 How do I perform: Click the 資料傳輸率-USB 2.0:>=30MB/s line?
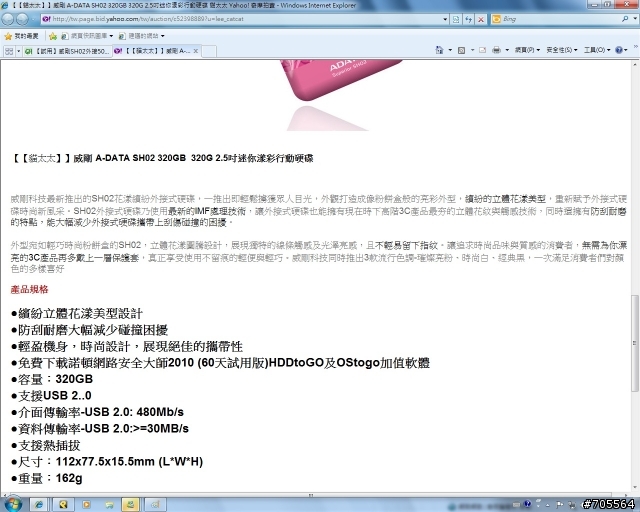tap(100, 429)
